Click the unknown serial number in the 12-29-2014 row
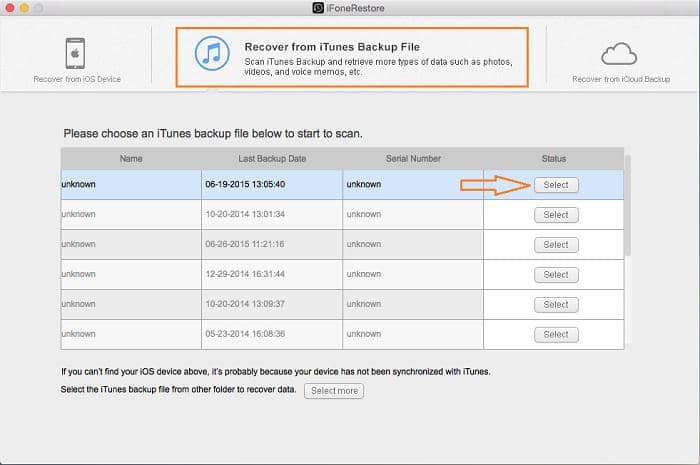This screenshot has width=700, height=465. 364,274
